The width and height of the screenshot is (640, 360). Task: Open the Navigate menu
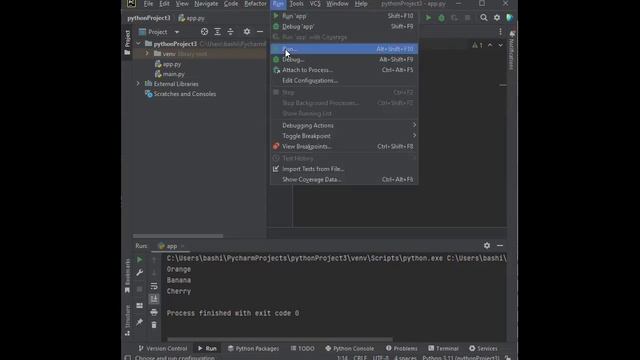206,4
